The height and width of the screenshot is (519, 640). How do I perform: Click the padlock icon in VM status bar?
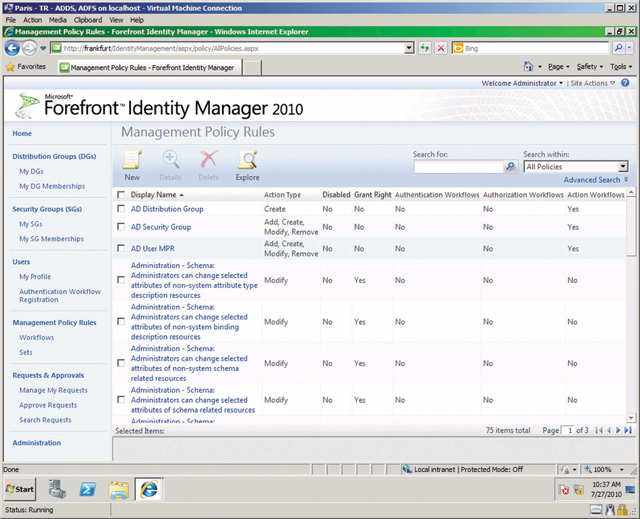(622, 510)
